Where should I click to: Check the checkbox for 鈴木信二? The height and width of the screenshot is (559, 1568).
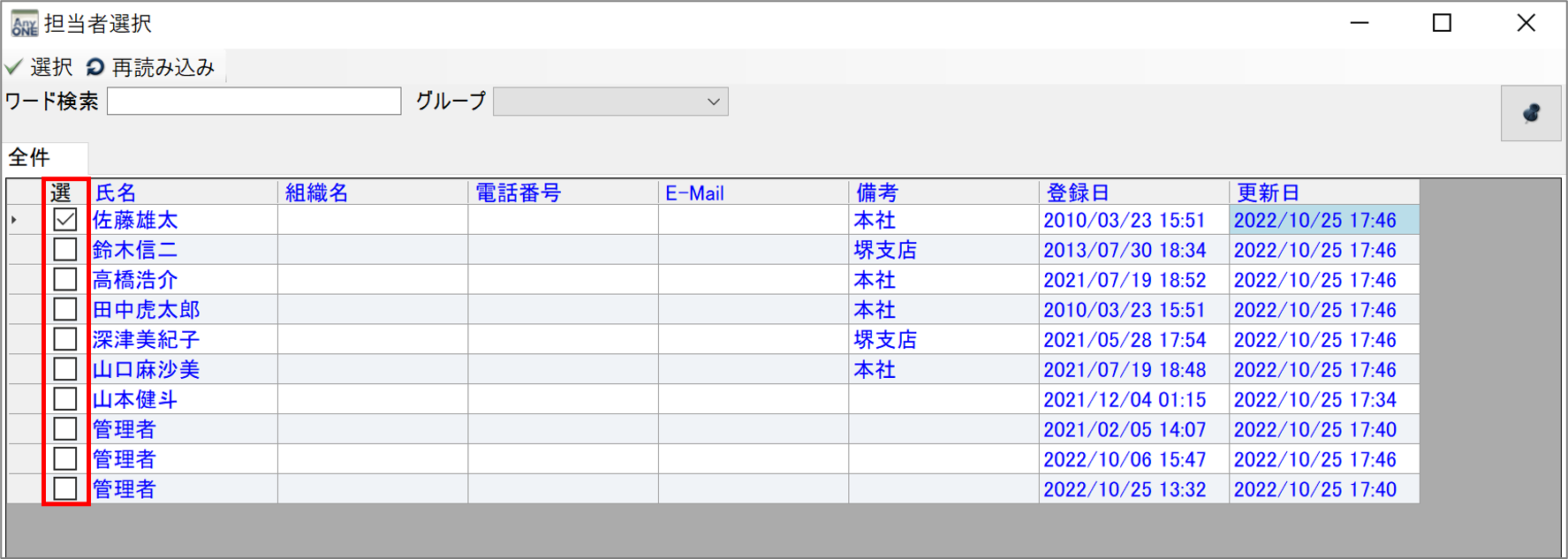click(65, 250)
